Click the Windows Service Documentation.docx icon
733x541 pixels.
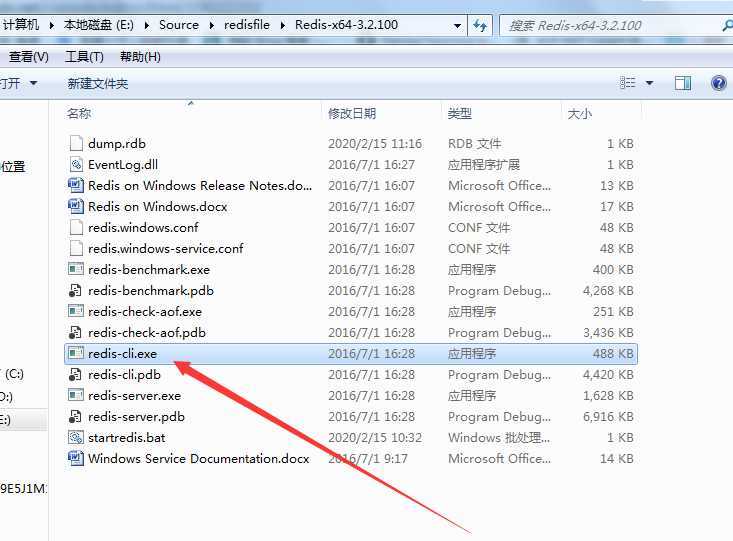tap(76, 459)
